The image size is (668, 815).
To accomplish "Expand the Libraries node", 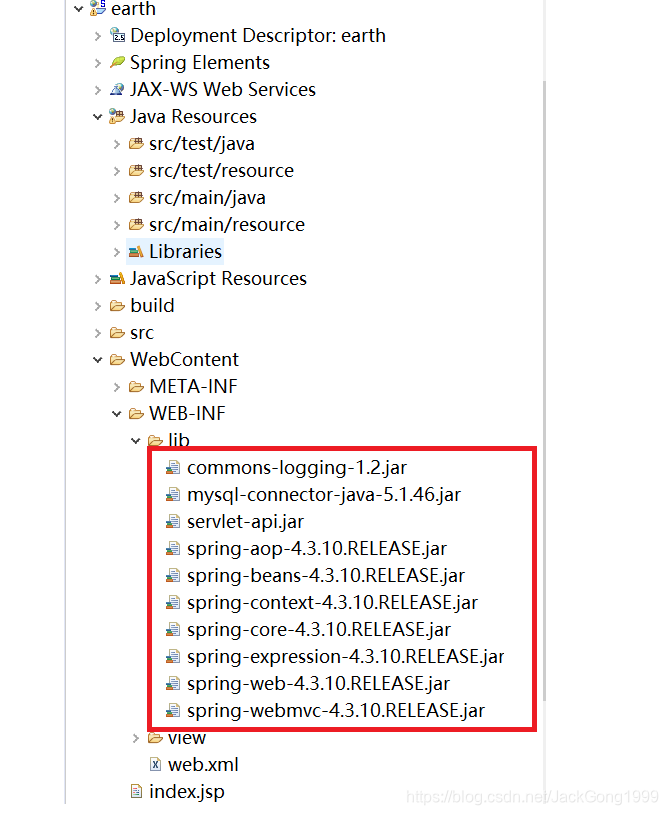I will (117, 253).
